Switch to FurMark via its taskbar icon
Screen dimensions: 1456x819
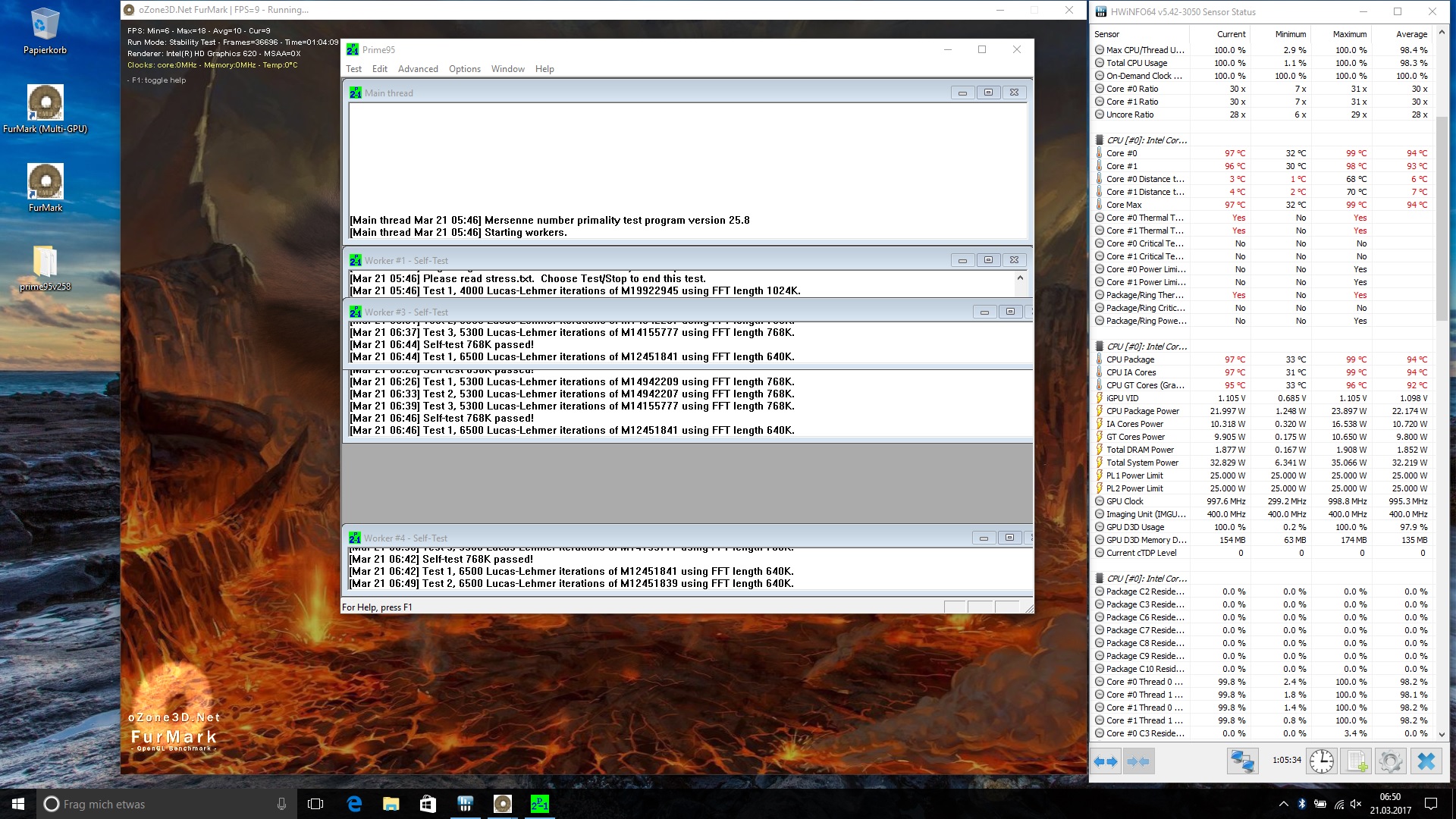coord(502,804)
